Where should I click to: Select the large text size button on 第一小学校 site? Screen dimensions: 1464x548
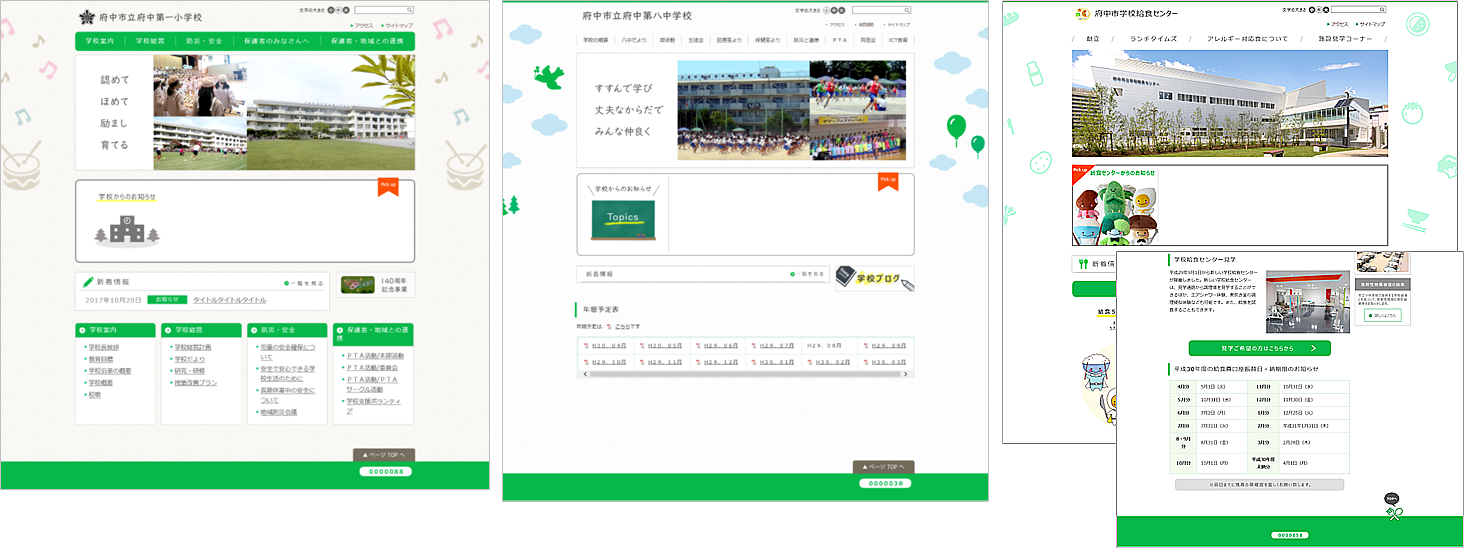point(346,10)
